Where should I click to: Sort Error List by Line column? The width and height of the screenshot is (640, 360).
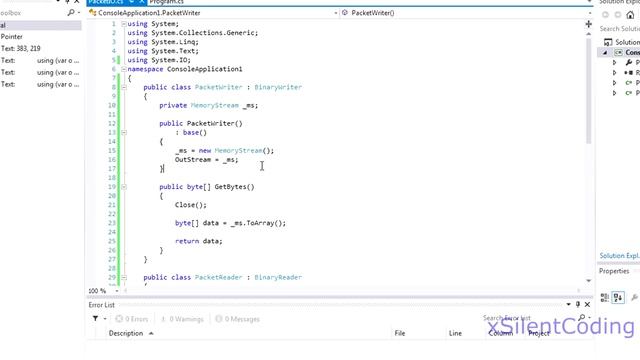(455, 333)
